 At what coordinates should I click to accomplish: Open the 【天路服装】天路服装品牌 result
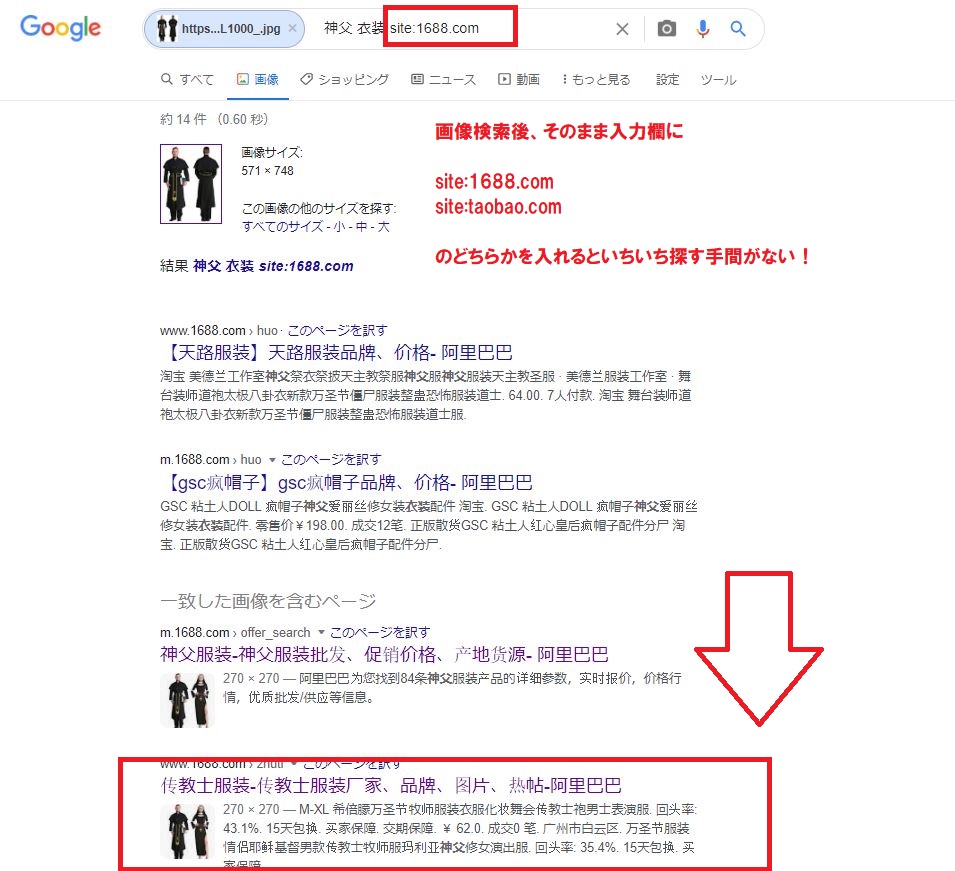pos(336,353)
